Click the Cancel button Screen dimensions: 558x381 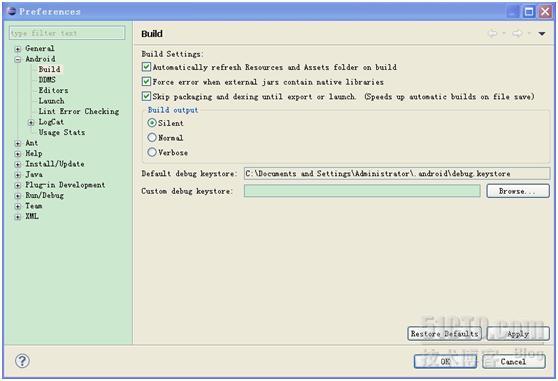tap(514, 361)
